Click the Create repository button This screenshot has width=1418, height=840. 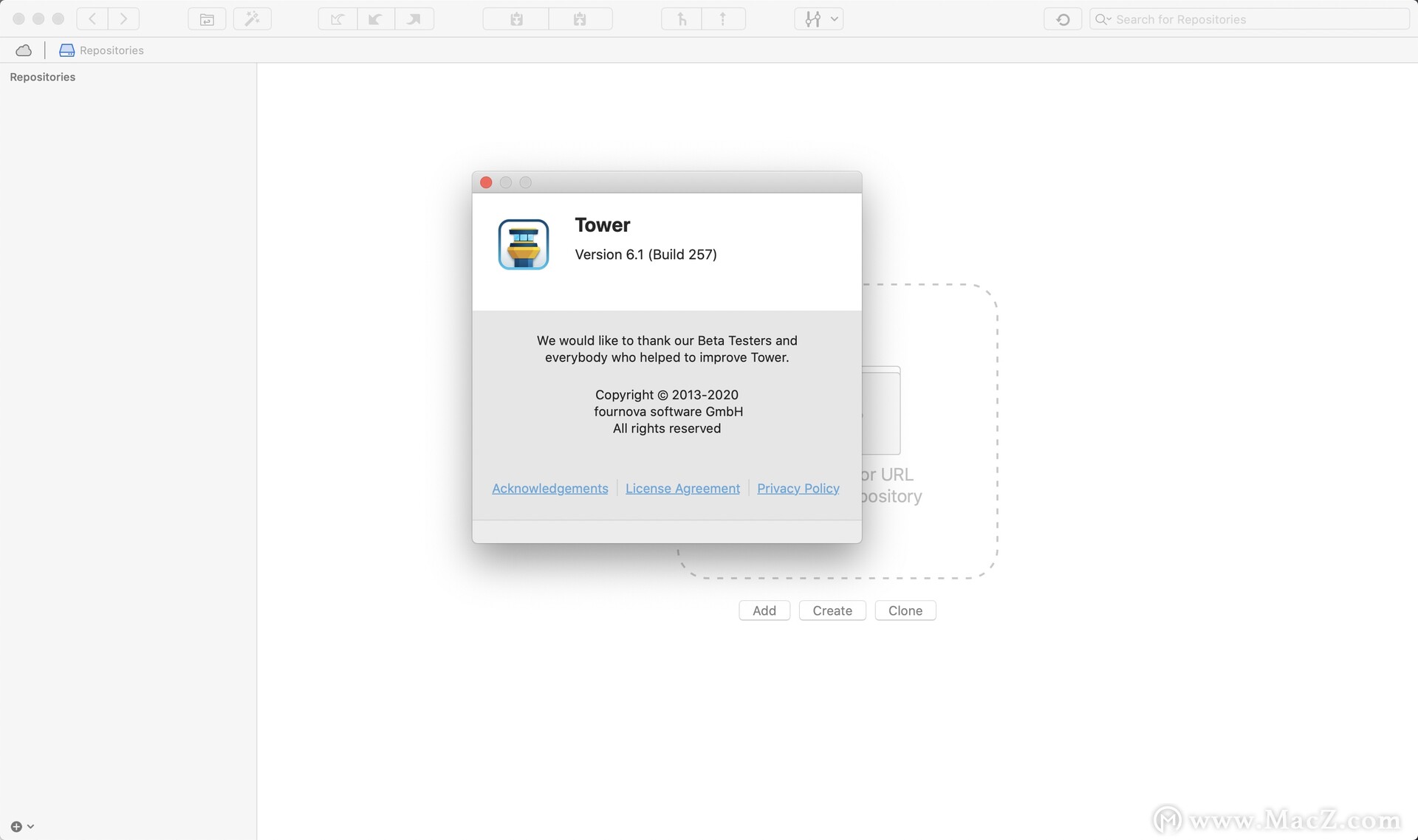(832, 610)
